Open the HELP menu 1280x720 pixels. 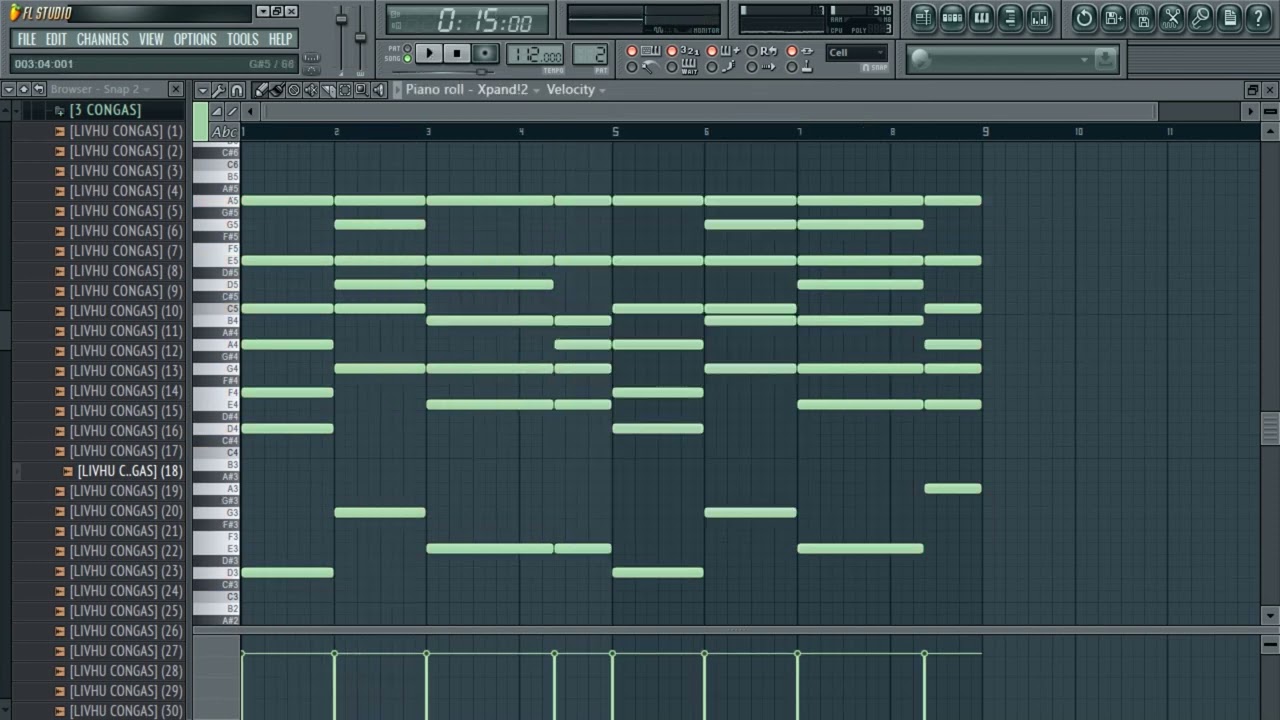(281, 39)
